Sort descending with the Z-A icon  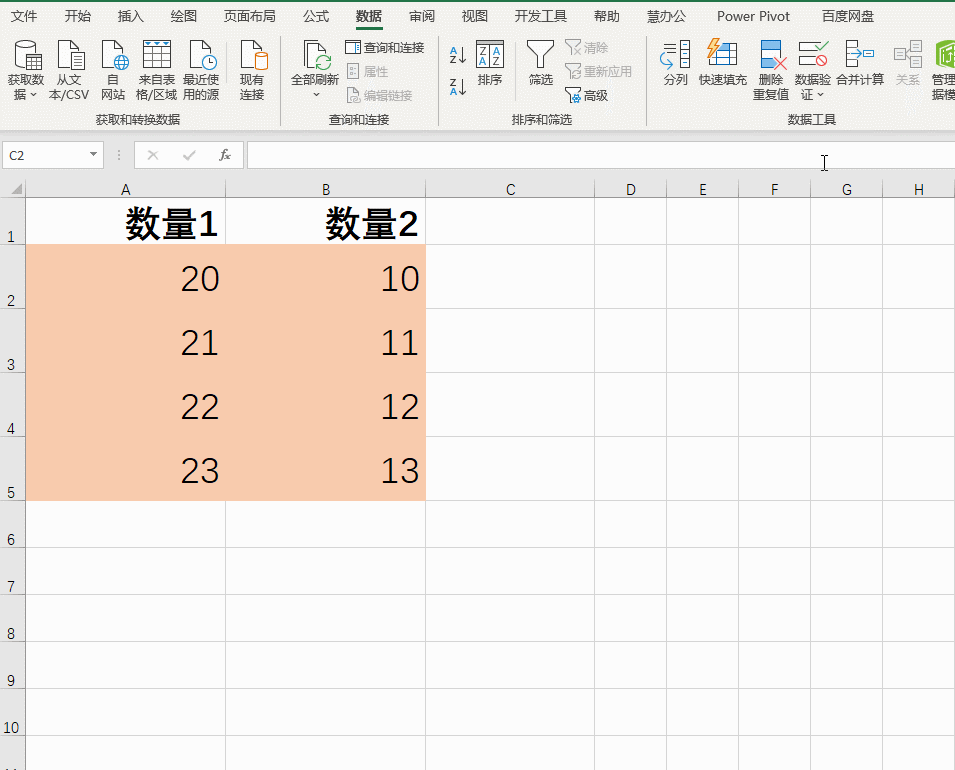tap(457, 86)
